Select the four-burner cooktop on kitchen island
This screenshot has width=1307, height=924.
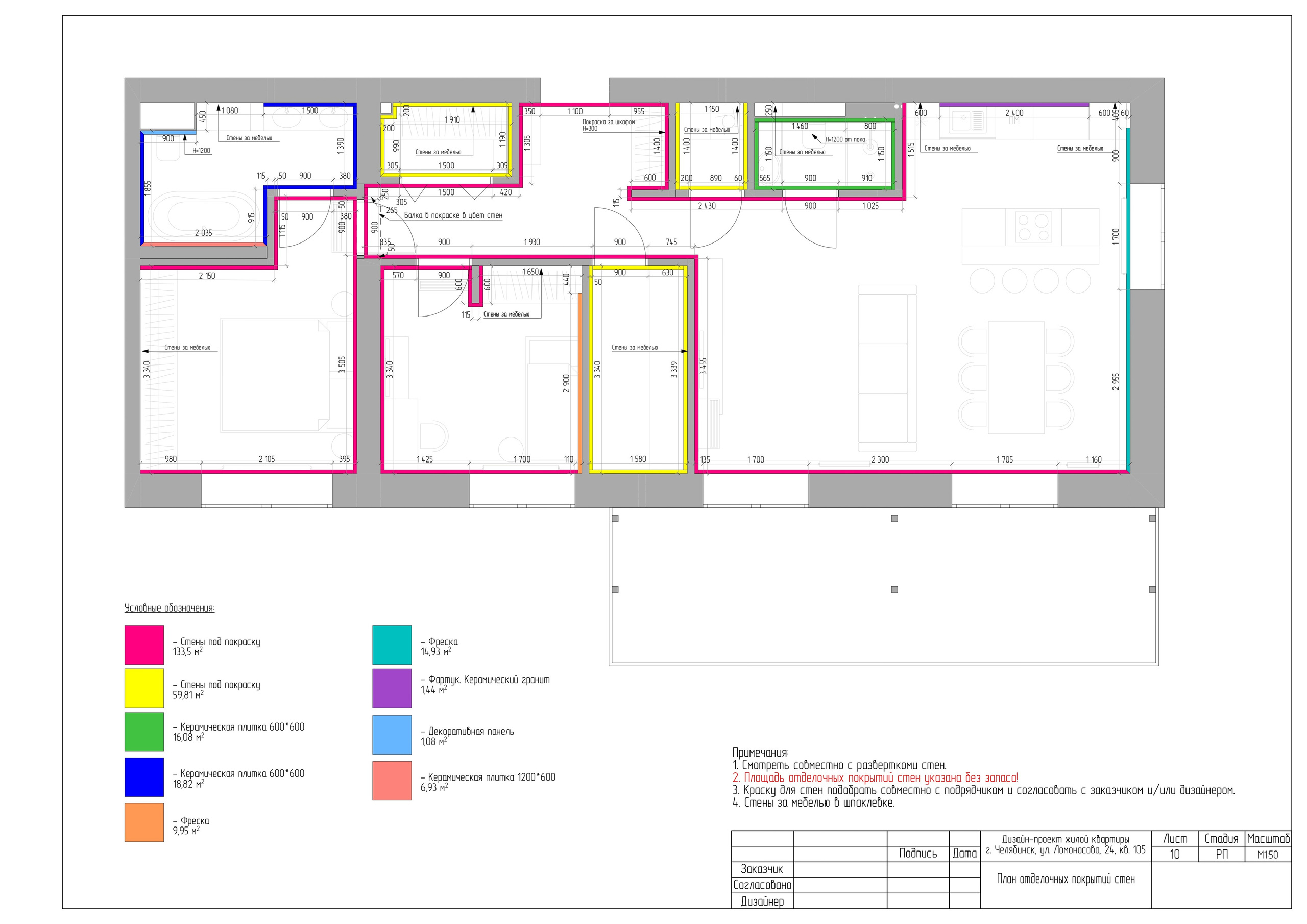pos(1033,227)
